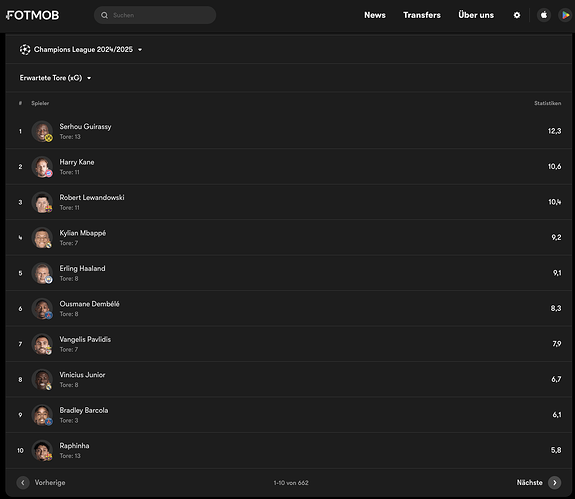The width and height of the screenshot is (575, 499).
Task: Go to the Transfers menu item
Action: (x=422, y=15)
